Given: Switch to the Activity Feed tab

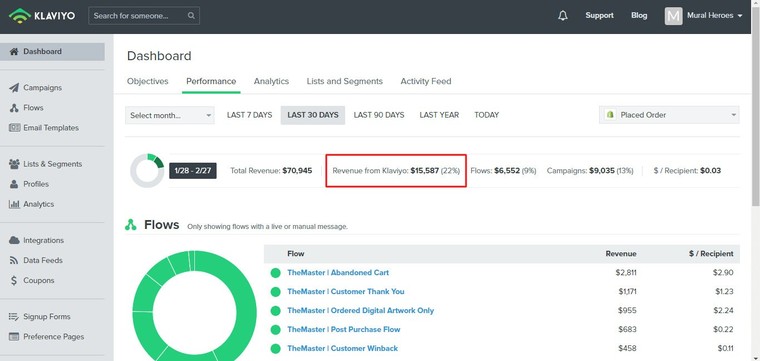Looking at the screenshot, I should point(426,81).
